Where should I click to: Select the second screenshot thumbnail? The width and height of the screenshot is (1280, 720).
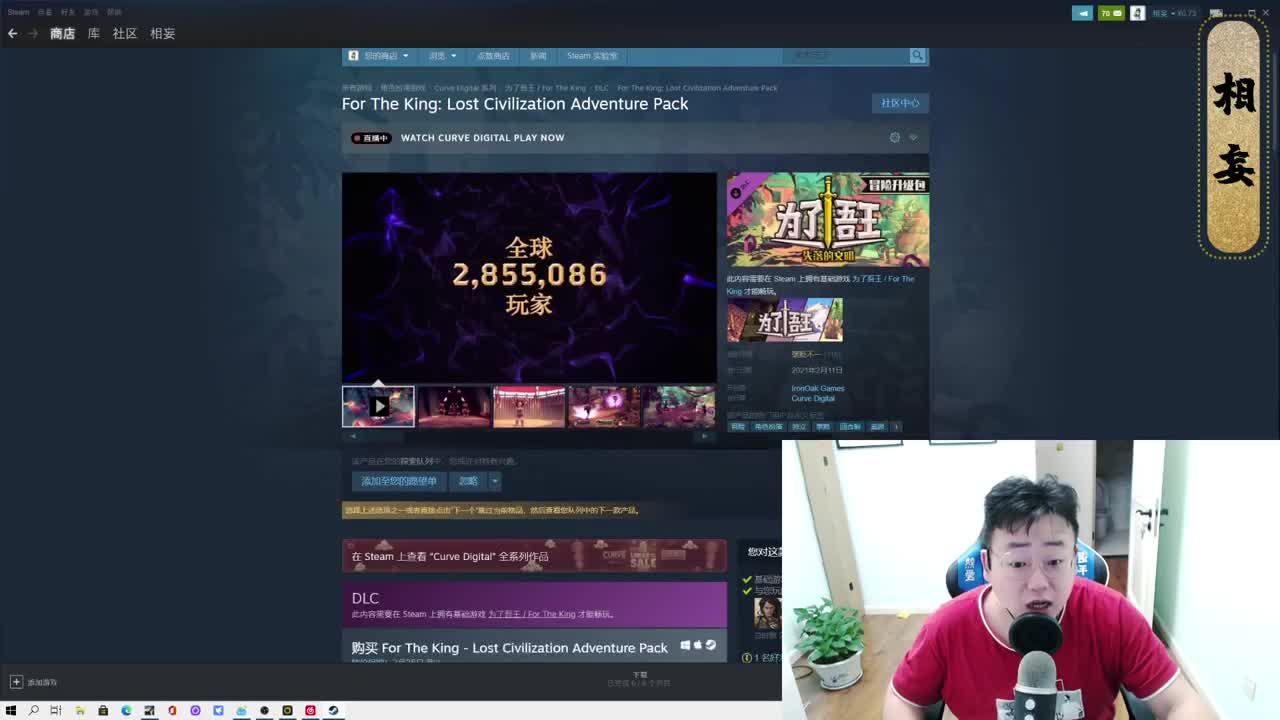[x=454, y=407]
